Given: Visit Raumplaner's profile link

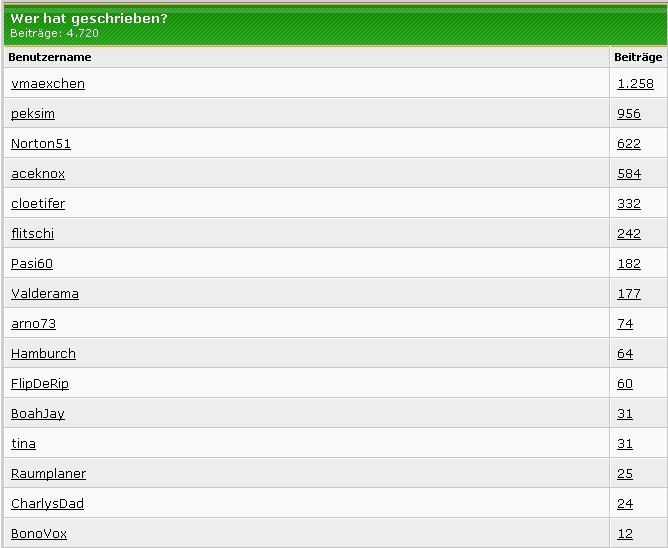Looking at the screenshot, I should coord(48,474).
